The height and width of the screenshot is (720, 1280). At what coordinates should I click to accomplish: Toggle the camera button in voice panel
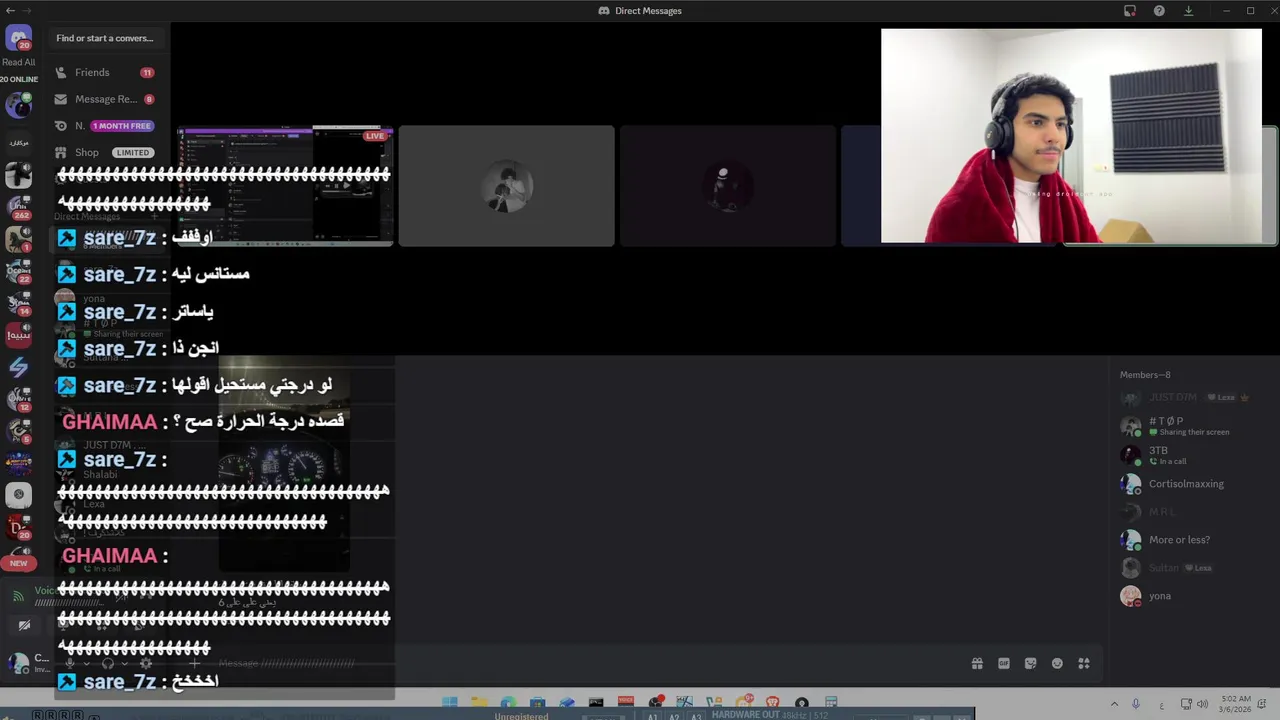[x=24, y=626]
